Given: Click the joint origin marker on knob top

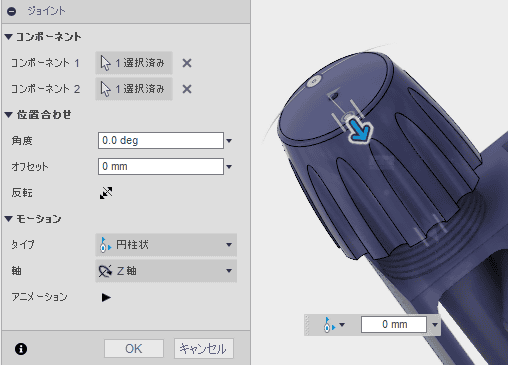Looking at the screenshot, I should (x=314, y=81).
